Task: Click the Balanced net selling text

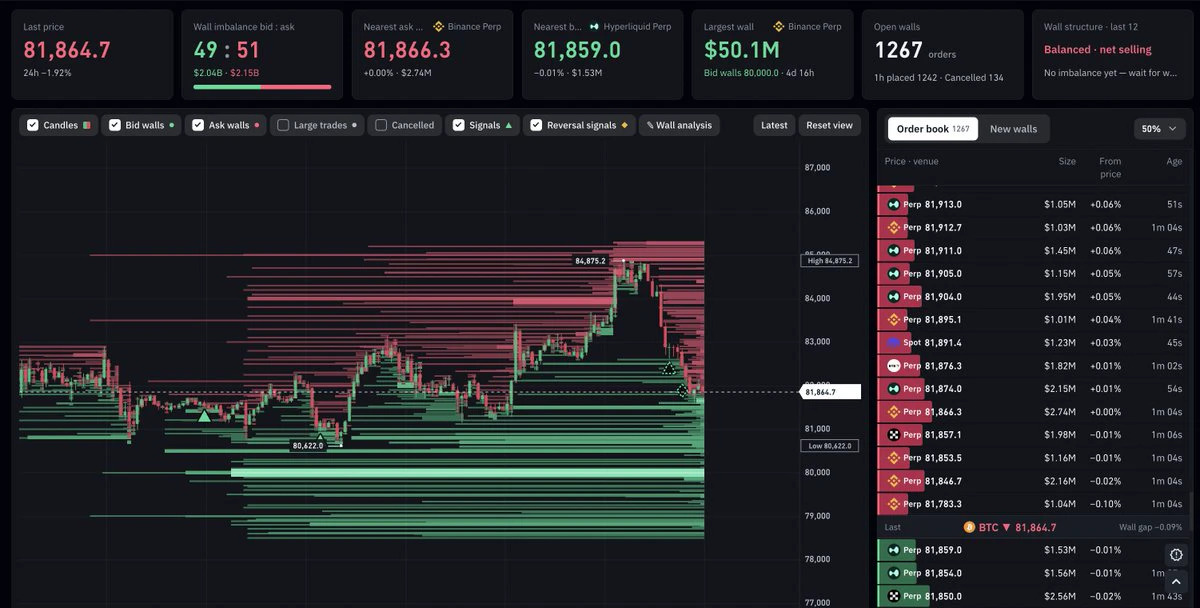Action: [x=1098, y=49]
